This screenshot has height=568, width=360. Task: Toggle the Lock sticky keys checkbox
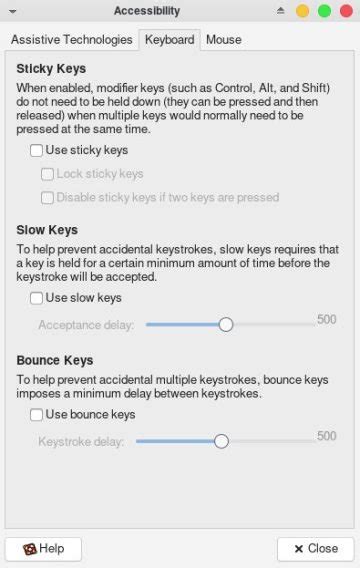click(47, 174)
